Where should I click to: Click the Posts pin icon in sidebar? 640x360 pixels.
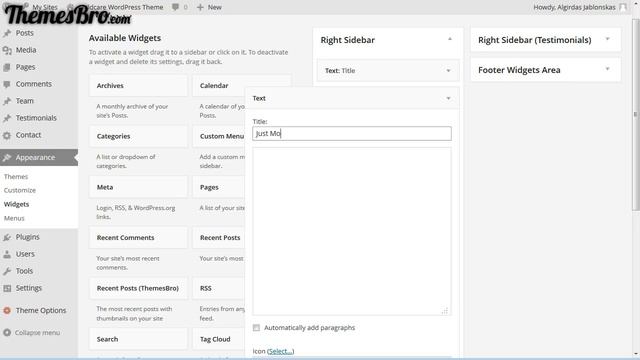tap(7, 33)
